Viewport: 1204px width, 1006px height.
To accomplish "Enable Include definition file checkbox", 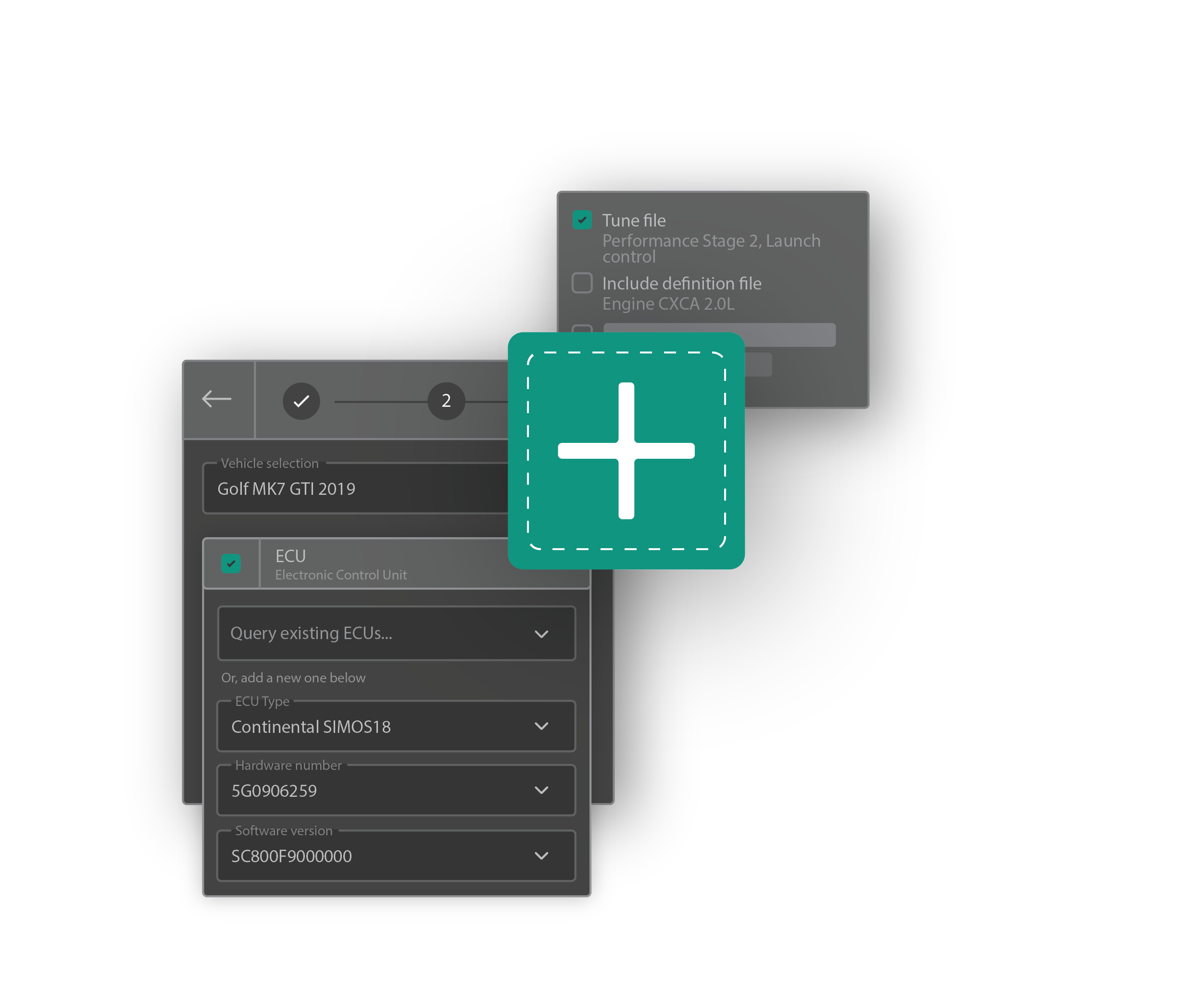I will point(582,283).
